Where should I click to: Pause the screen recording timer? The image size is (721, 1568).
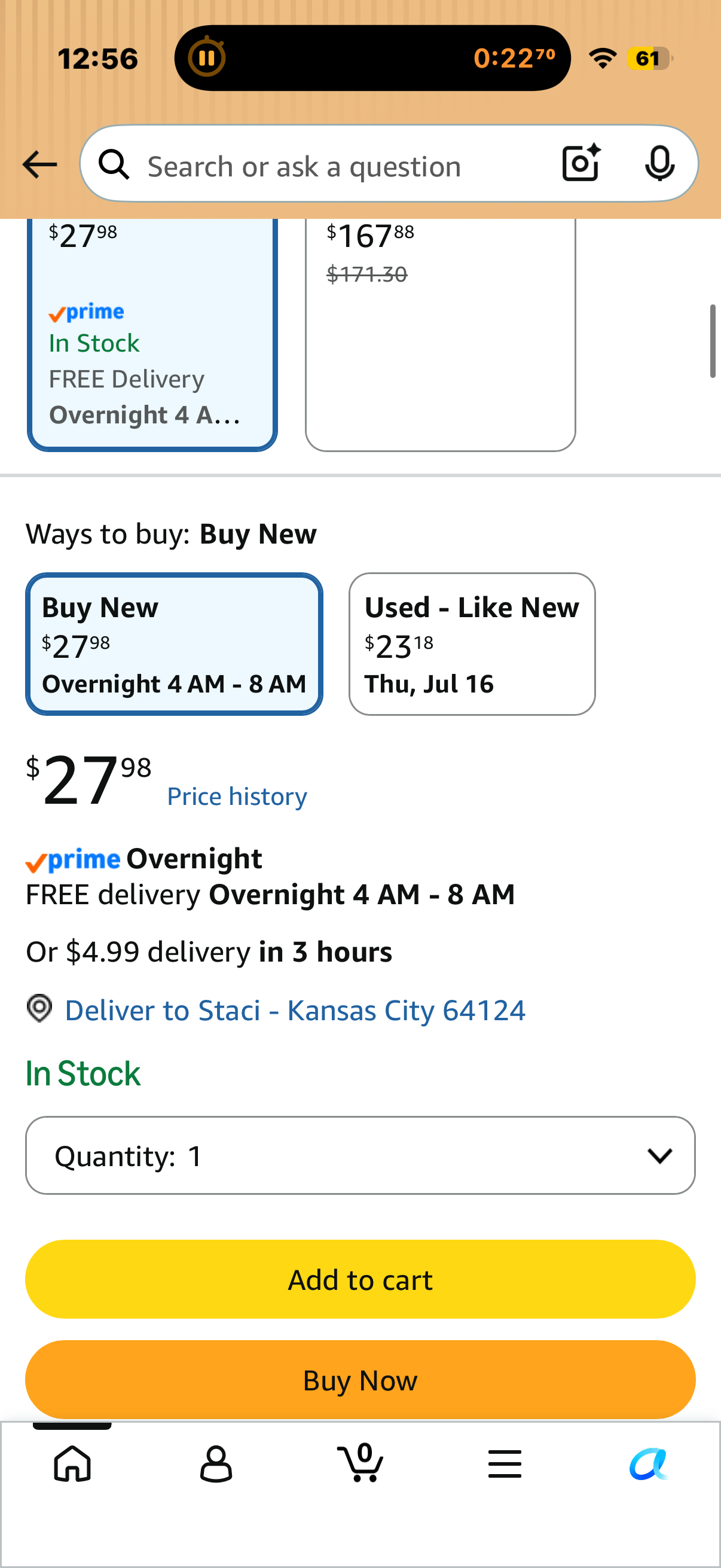point(207,58)
